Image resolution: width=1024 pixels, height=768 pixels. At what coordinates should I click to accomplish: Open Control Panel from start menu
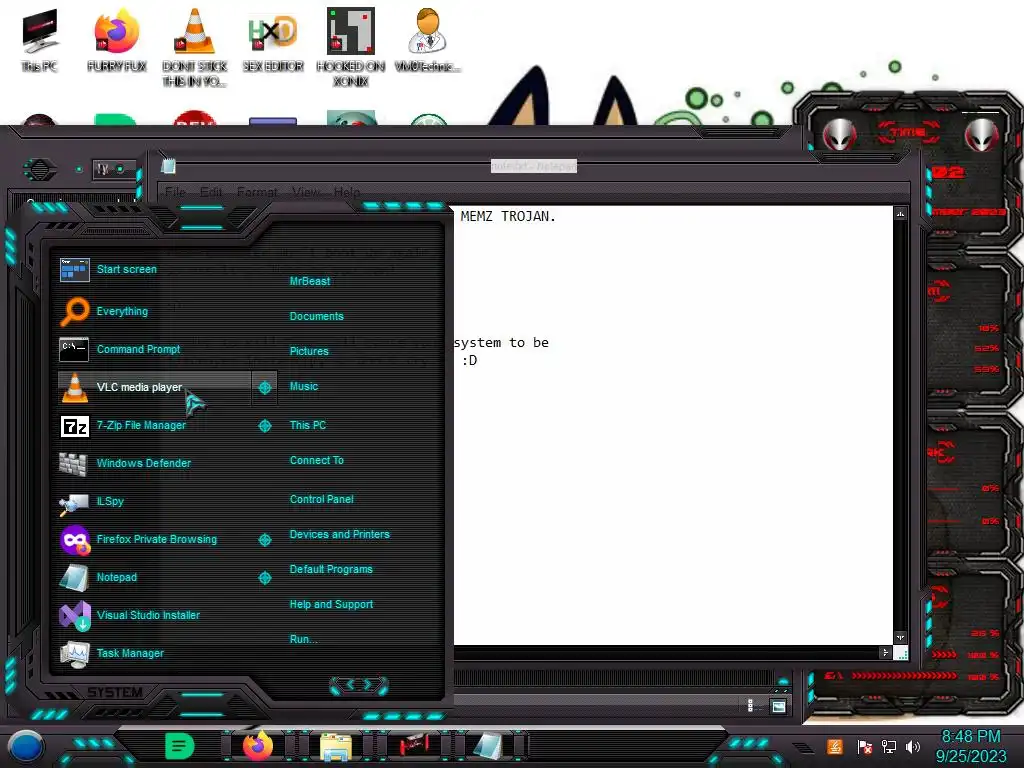[x=321, y=499]
